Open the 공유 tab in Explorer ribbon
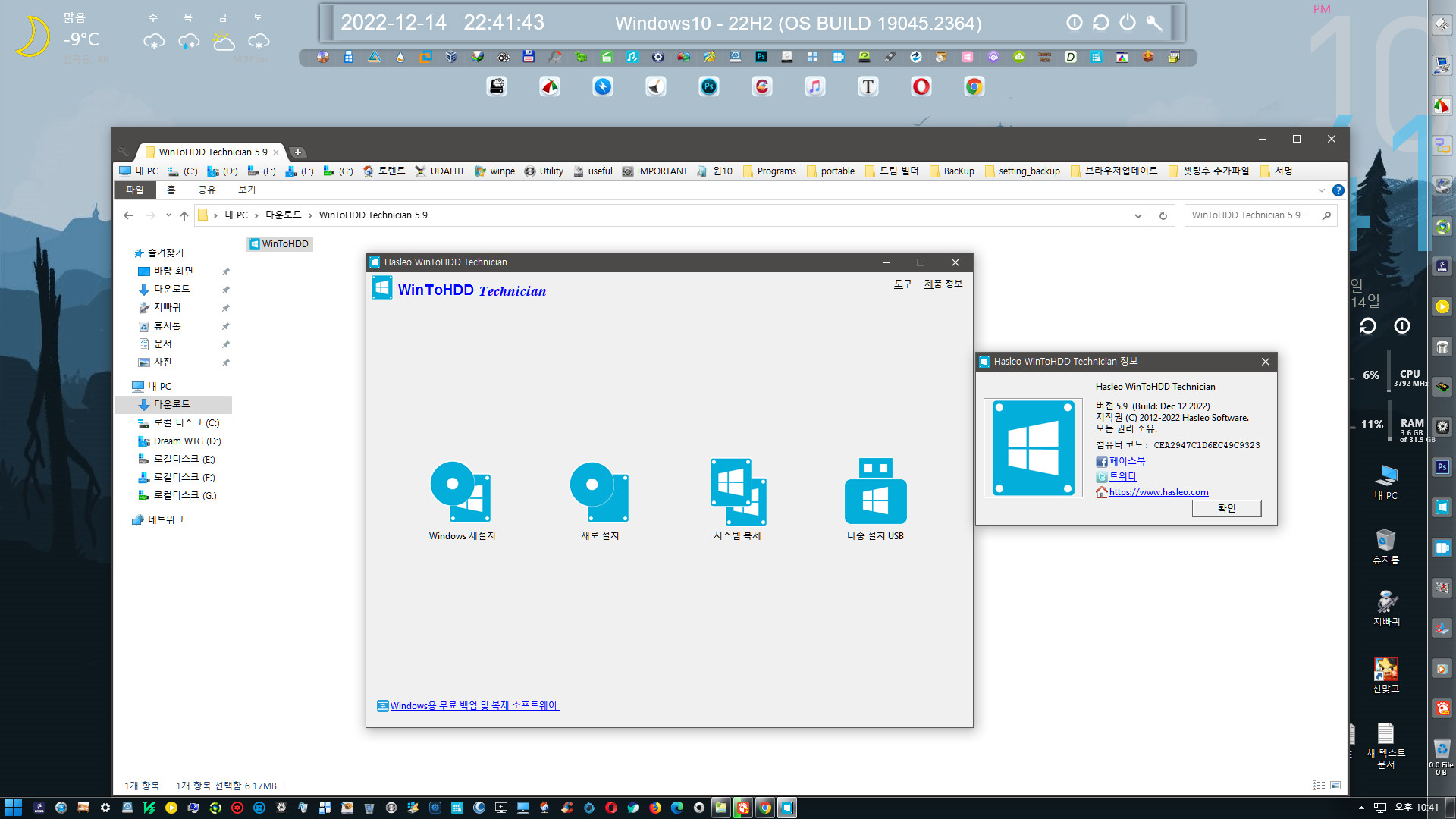This screenshot has height=819, width=1456. click(x=206, y=190)
